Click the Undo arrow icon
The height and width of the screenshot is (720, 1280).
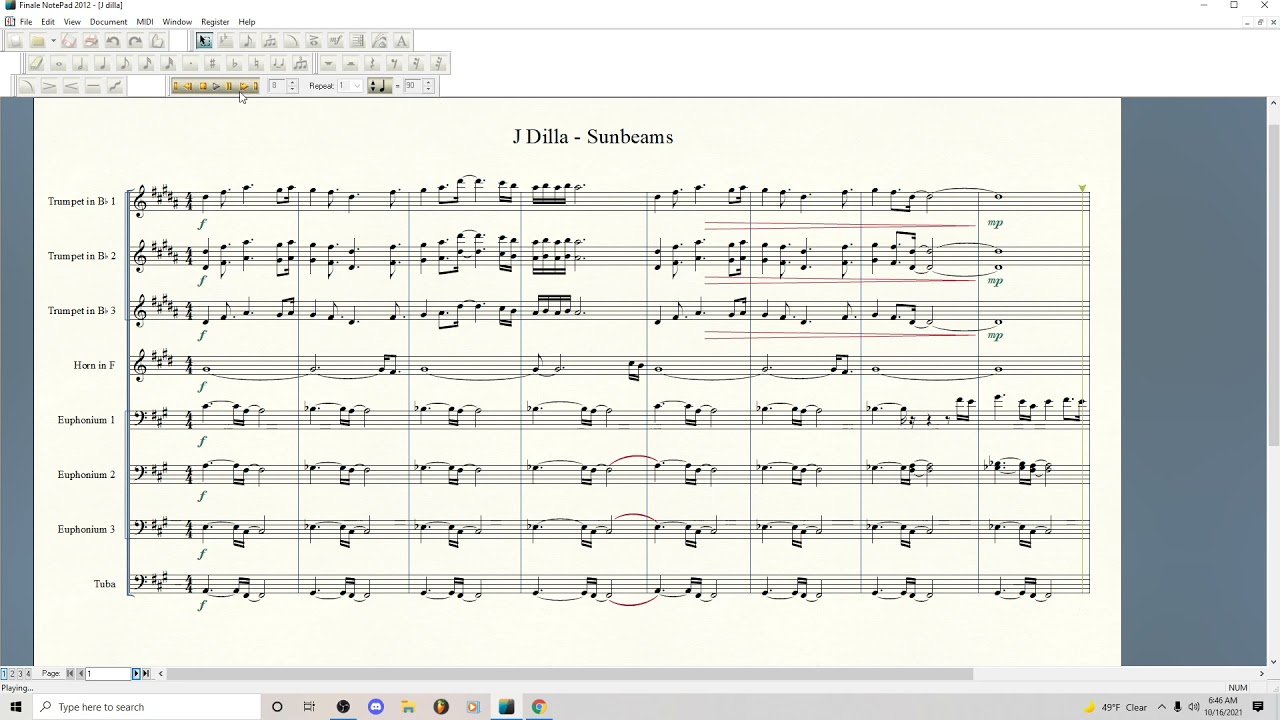tap(112, 41)
